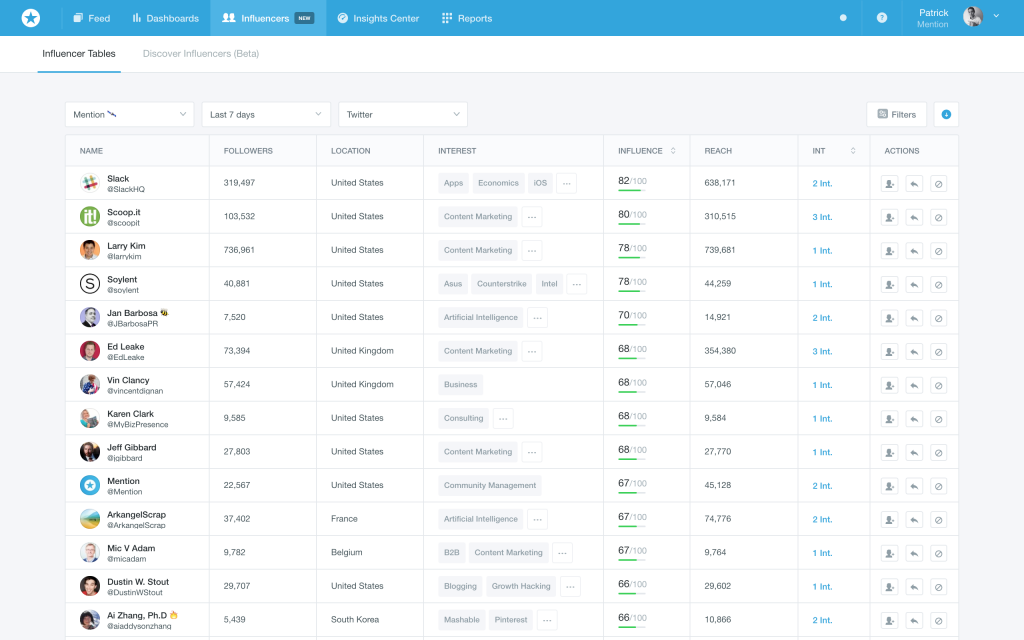Screen dimensions: 1024x640
Task: Expand the account menu chevron
Action: point(996,16)
